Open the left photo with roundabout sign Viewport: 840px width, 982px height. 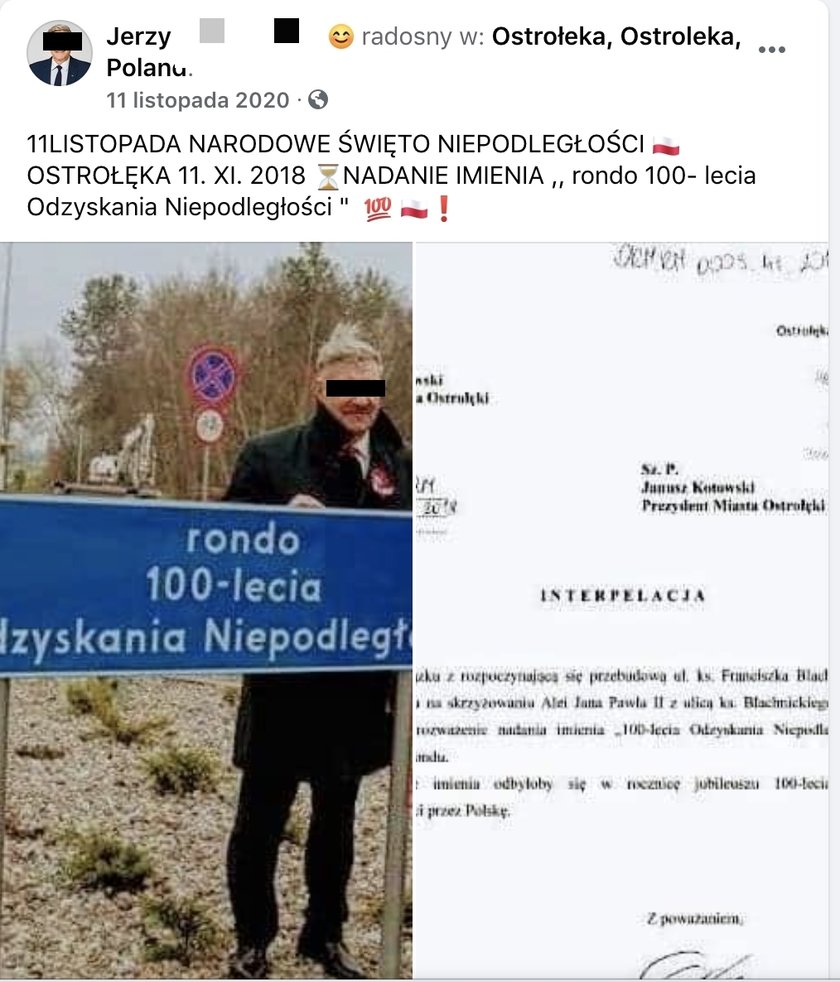click(206, 611)
